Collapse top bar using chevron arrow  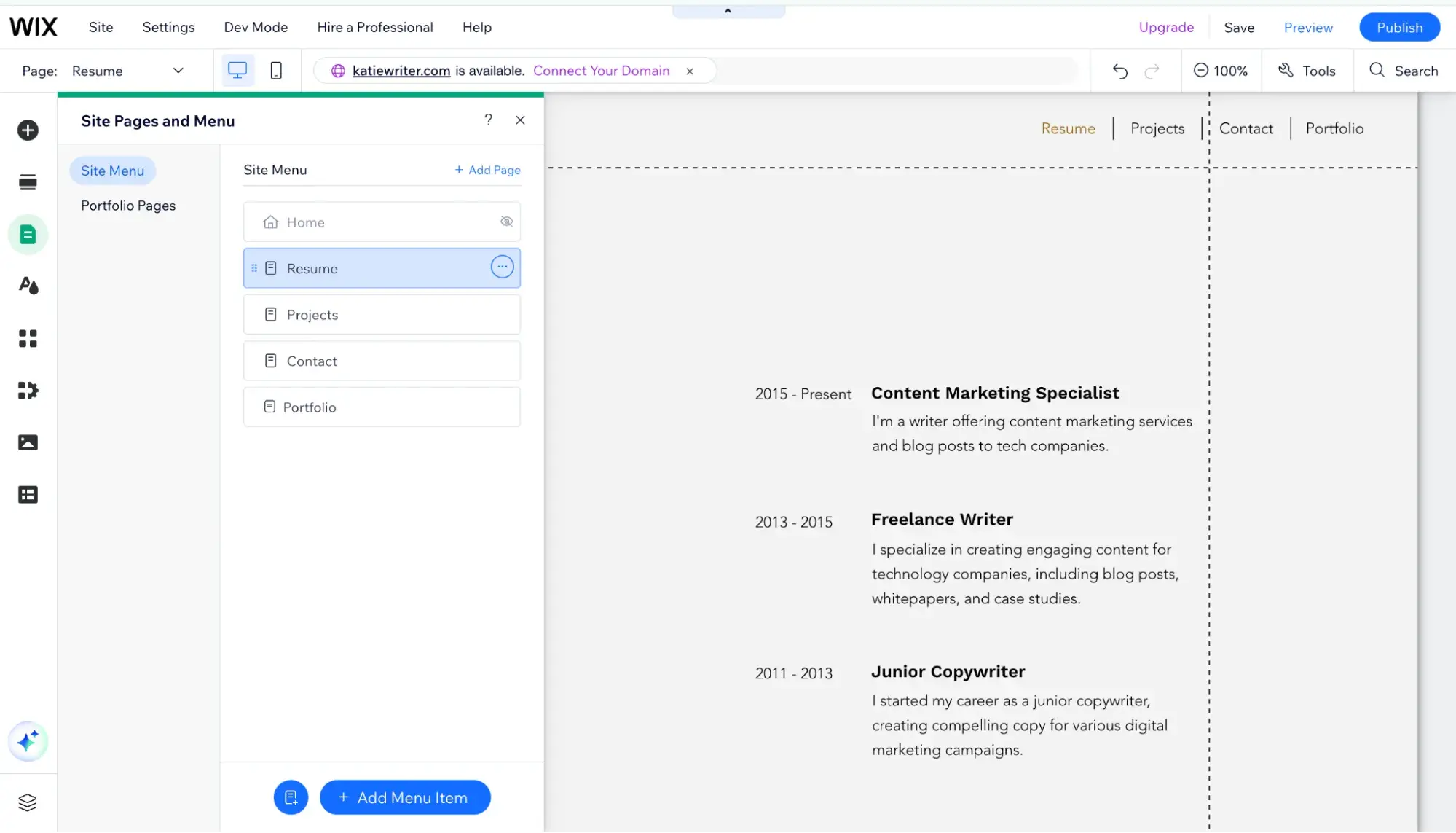[728, 11]
